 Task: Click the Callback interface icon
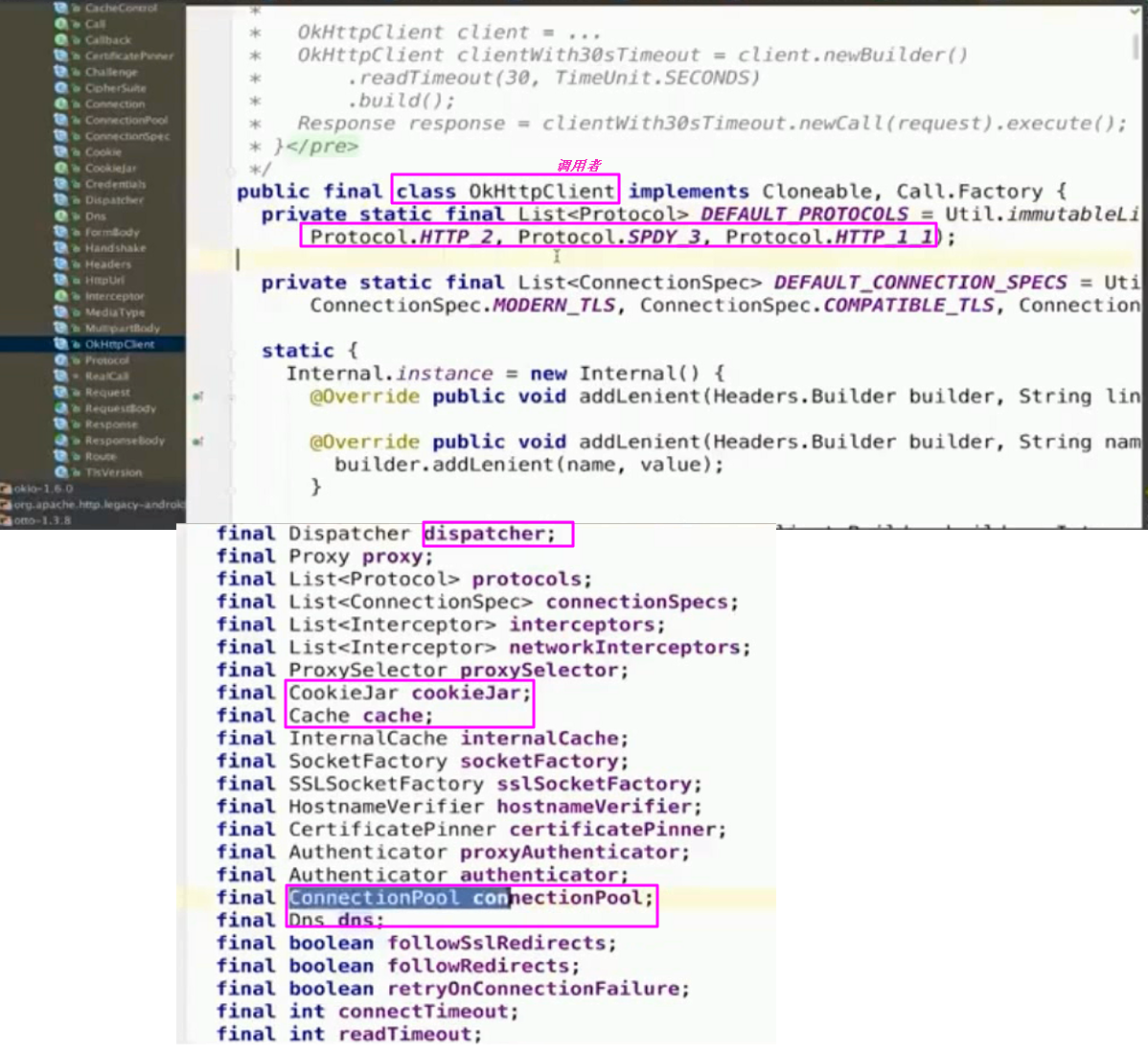(61, 40)
